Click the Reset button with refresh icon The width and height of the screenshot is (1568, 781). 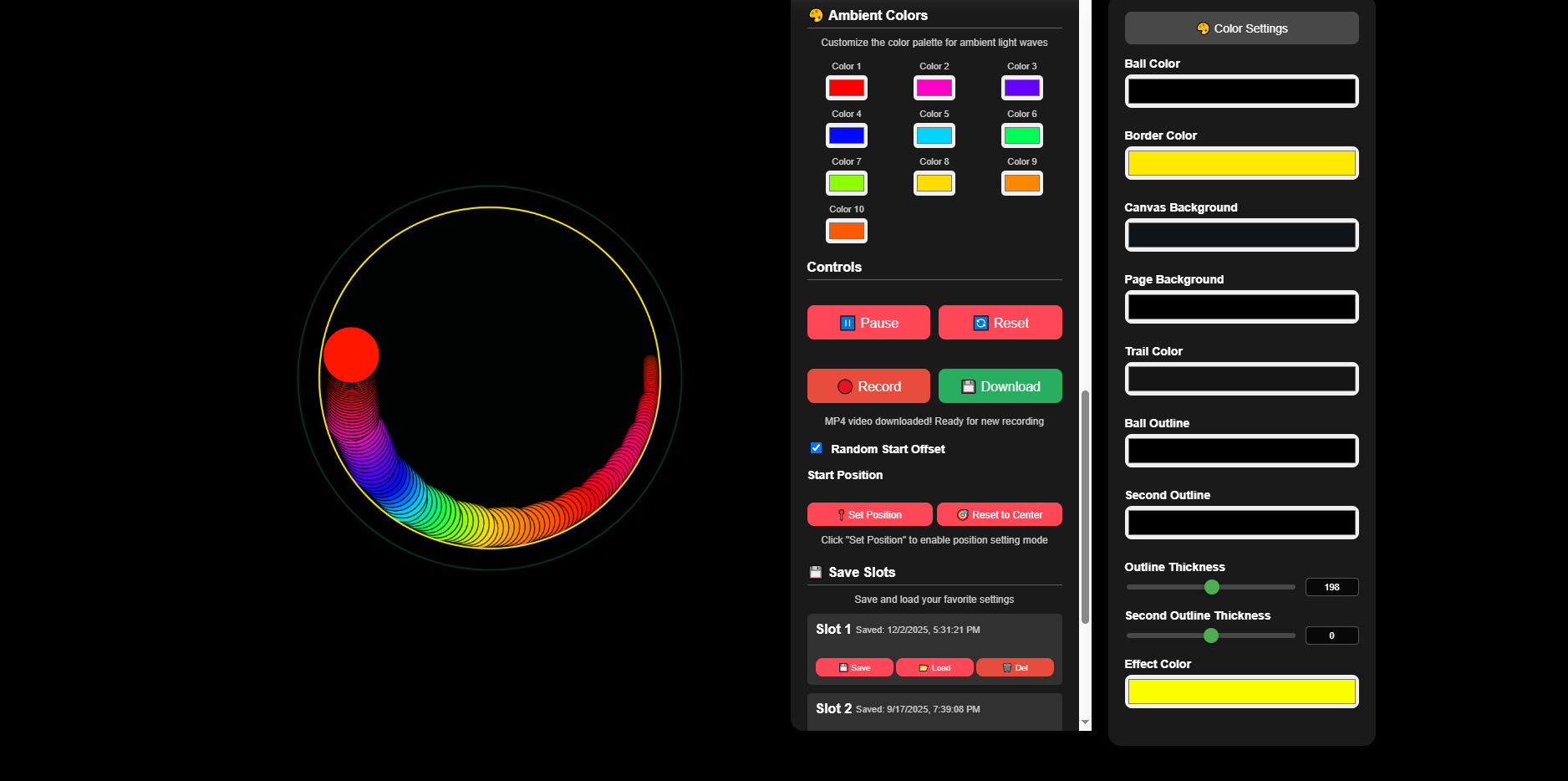(1000, 323)
